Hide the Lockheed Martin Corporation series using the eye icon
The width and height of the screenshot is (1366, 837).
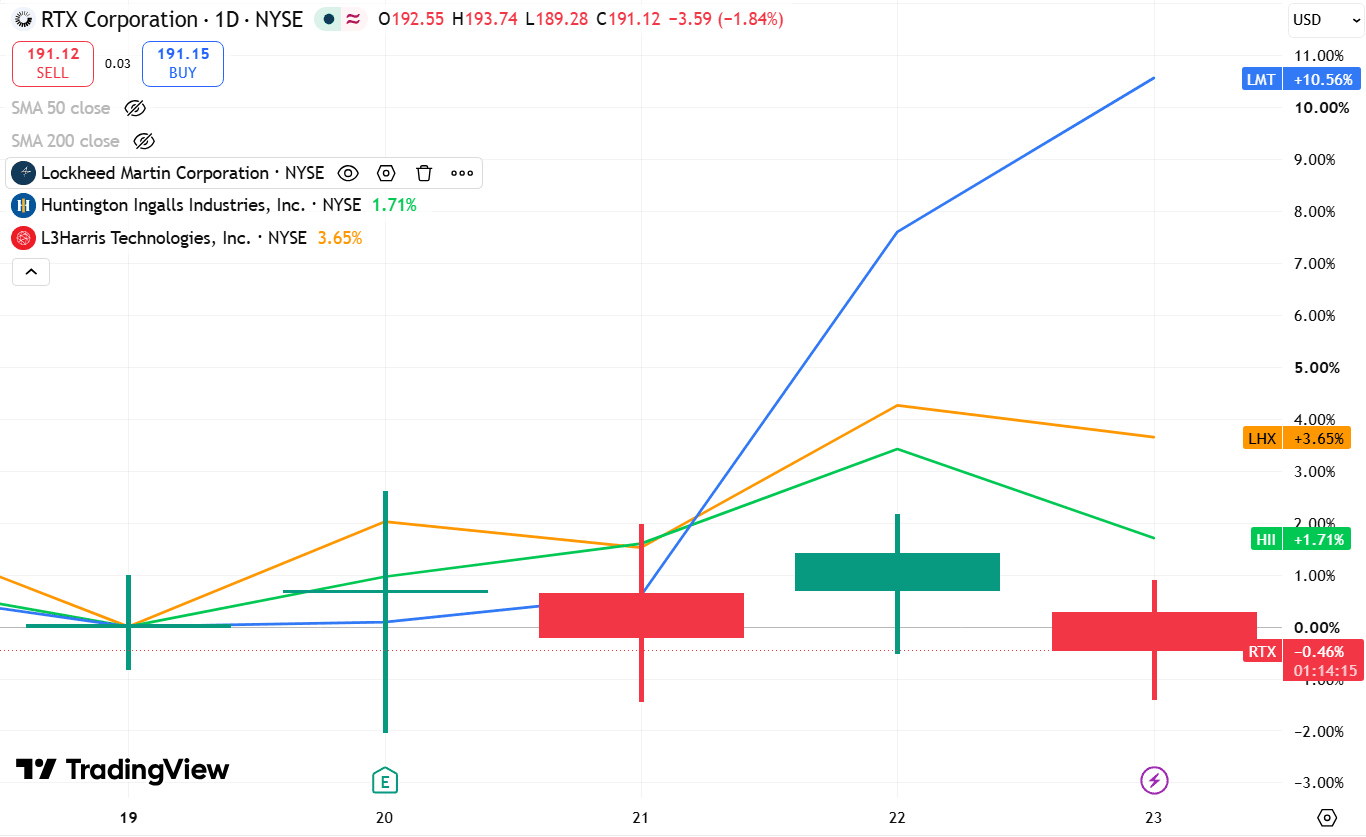(x=348, y=173)
